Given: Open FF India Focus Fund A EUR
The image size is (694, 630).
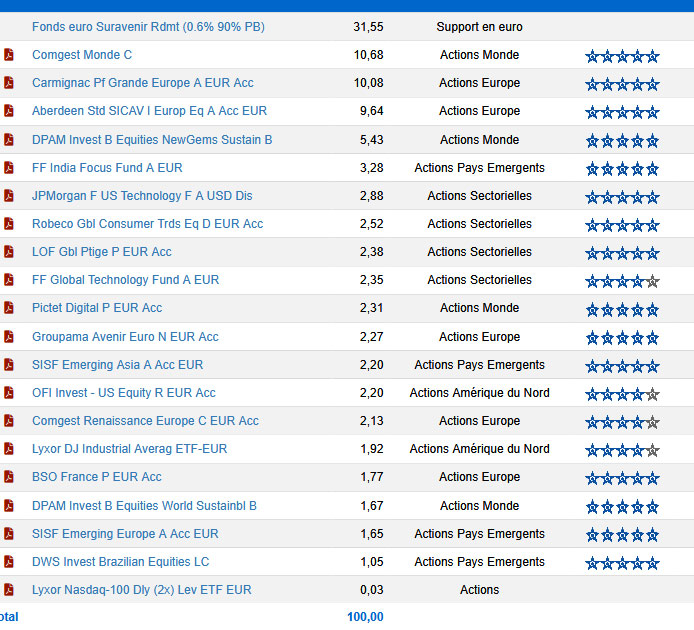Looking at the screenshot, I should point(107,168).
